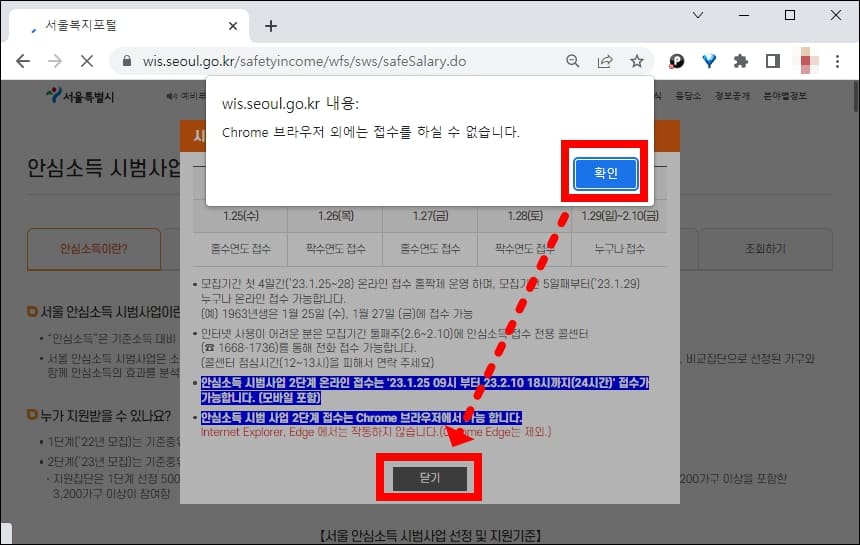Open the Chrome profile avatar
Screen dimensions: 860x545
coord(806,61)
